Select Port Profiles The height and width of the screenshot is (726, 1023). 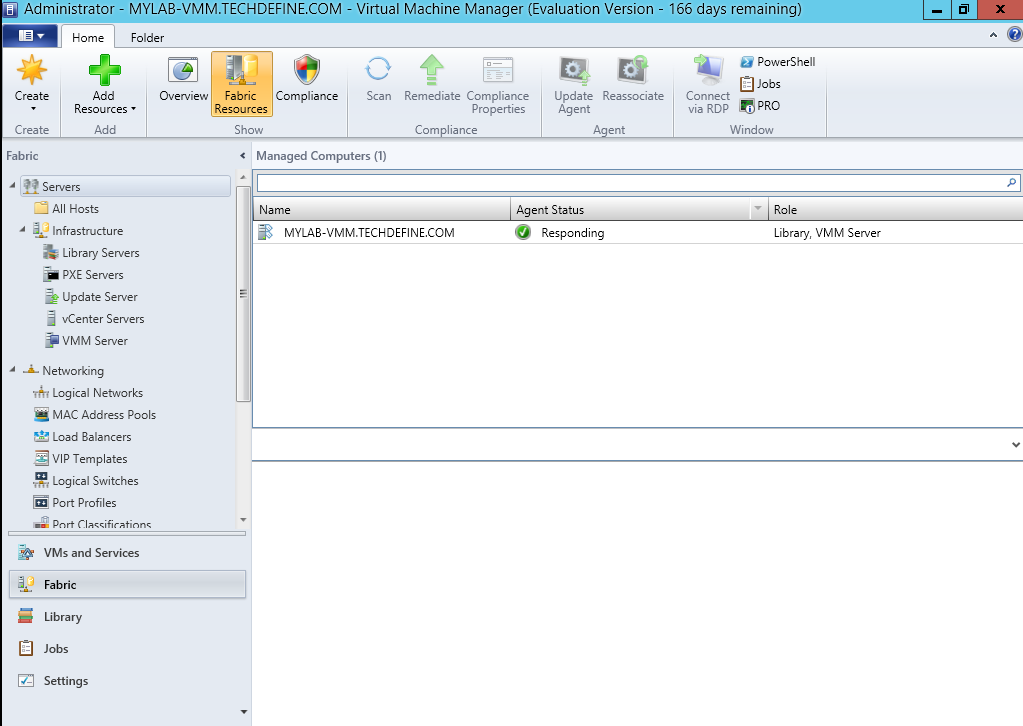click(x=75, y=503)
